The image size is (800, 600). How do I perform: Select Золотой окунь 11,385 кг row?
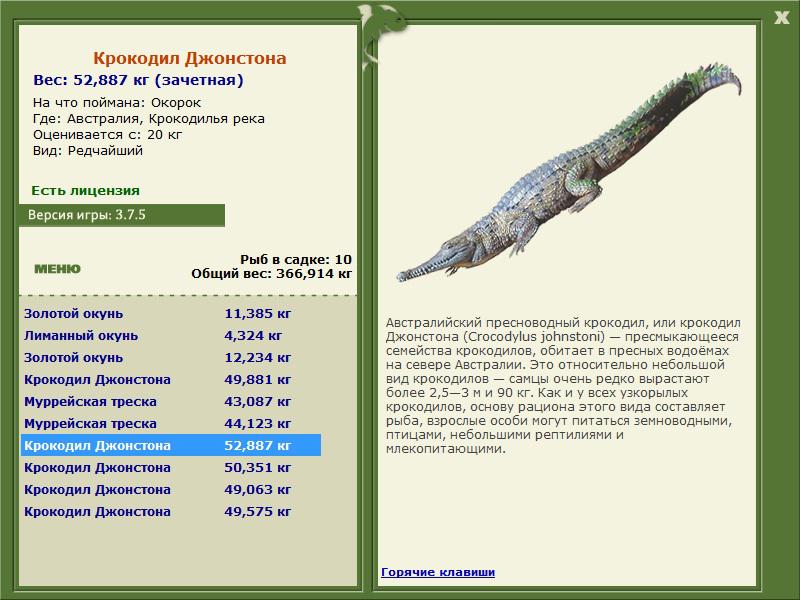(x=171, y=313)
